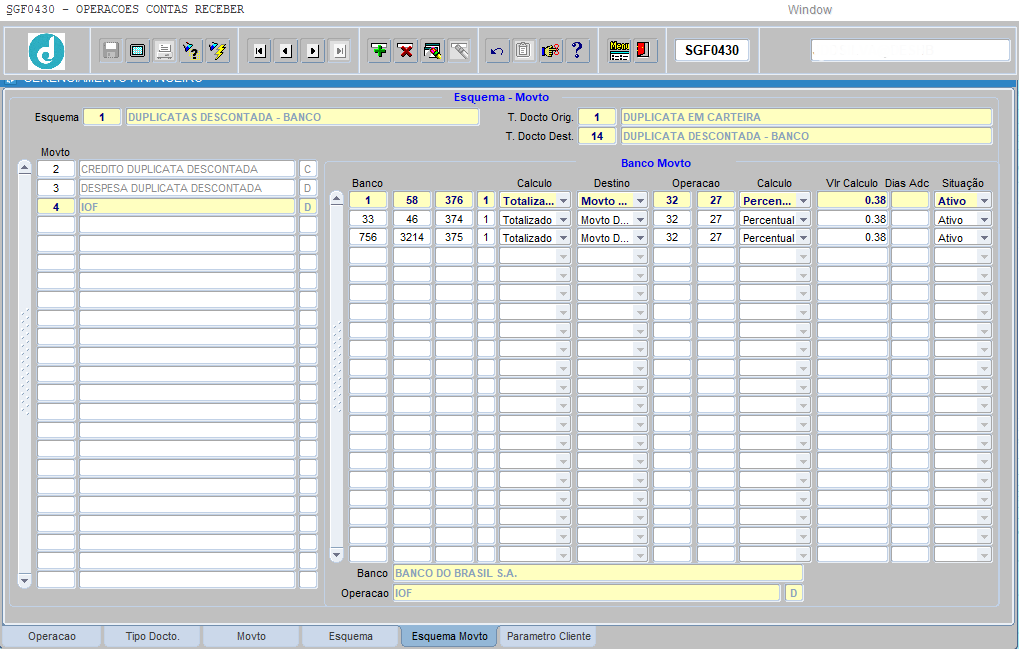Click the pointing hand toolbar icon
Image resolution: width=1019 pixels, height=649 pixels.
click(x=550, y=50)
